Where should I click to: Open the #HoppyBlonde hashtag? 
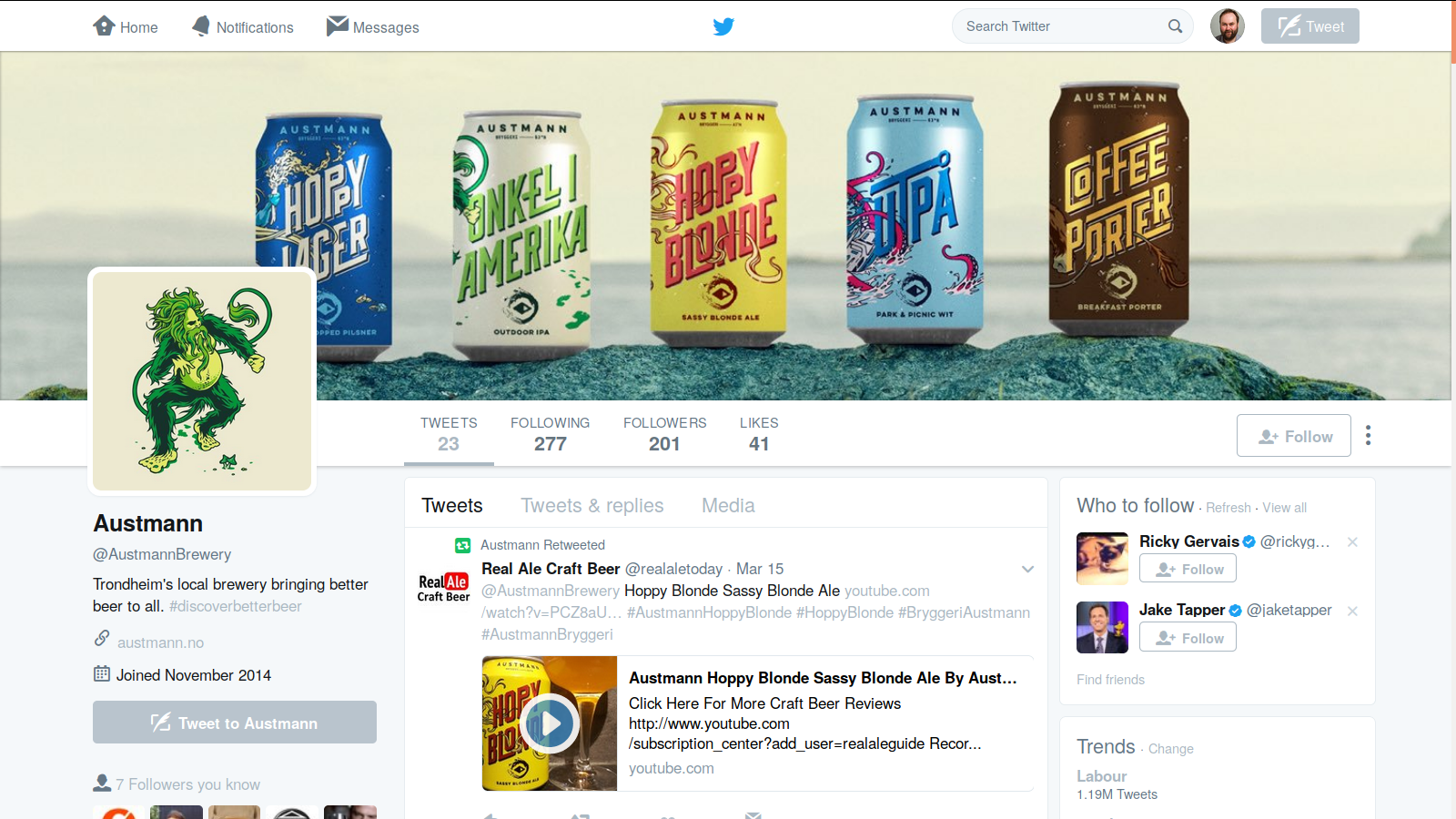coord(844,612)
